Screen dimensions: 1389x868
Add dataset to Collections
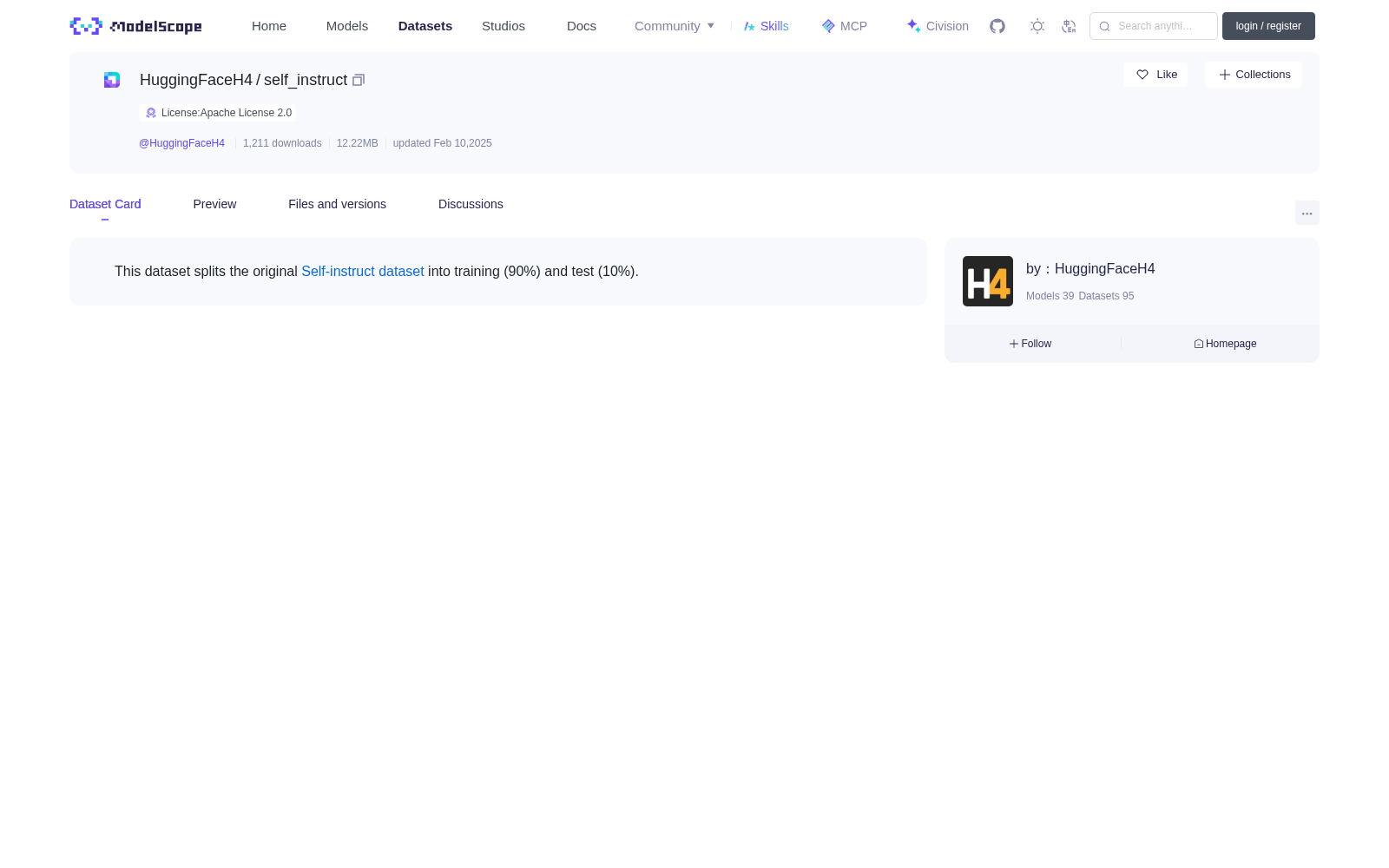pos(1254,75)
